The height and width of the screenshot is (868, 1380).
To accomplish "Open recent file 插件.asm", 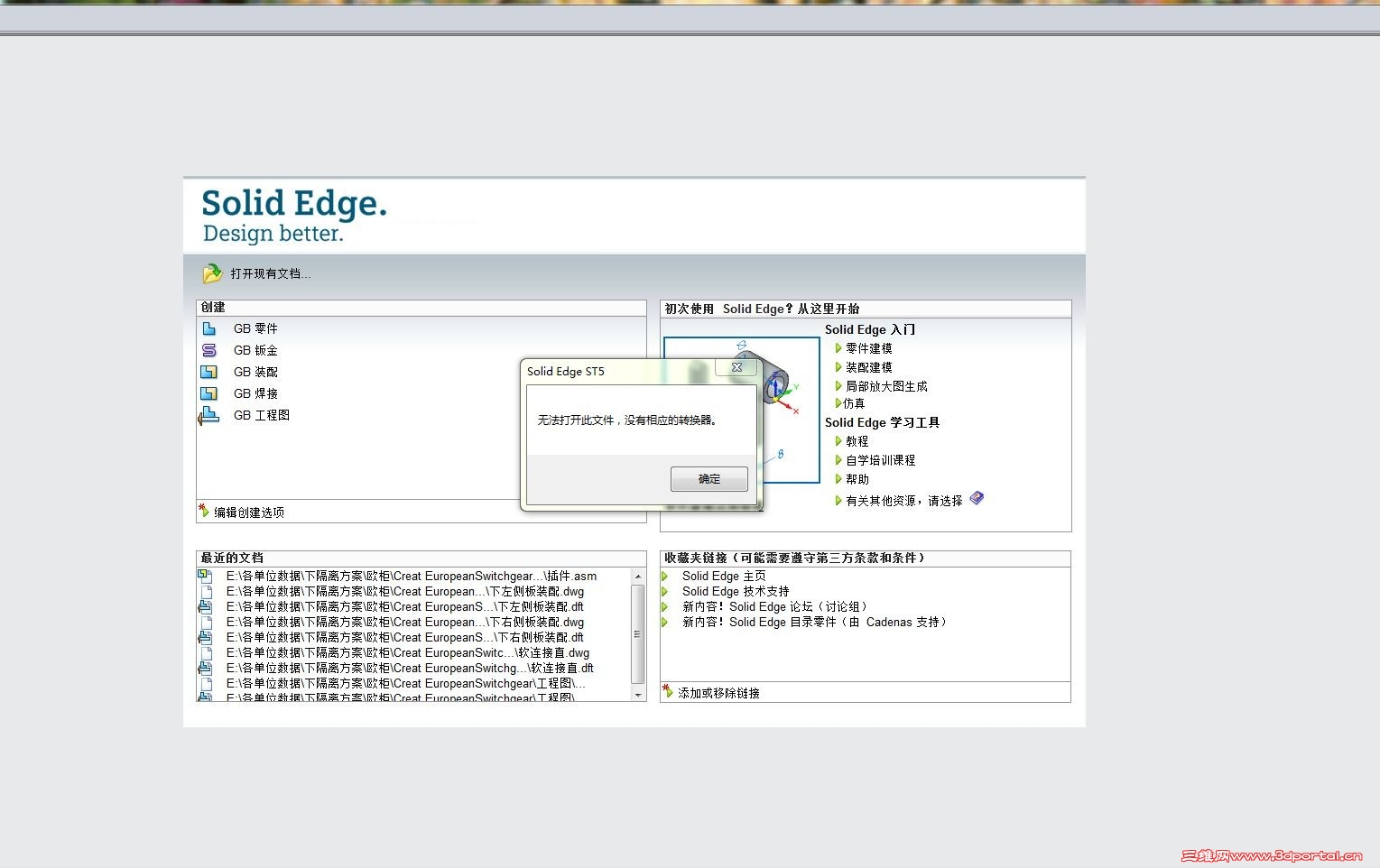I will [411, 576].
